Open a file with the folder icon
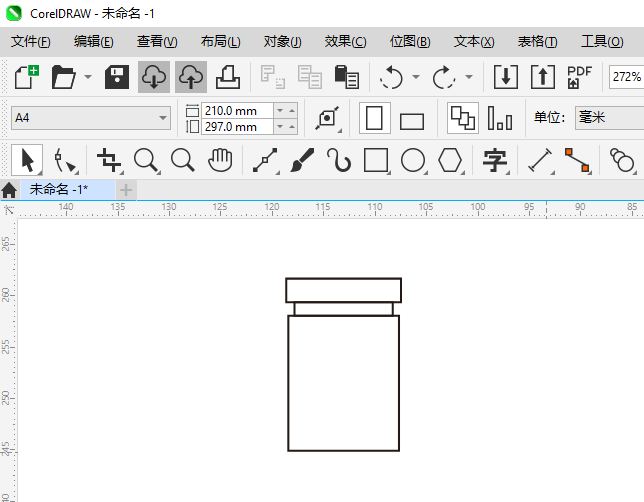 pos(64,77)
